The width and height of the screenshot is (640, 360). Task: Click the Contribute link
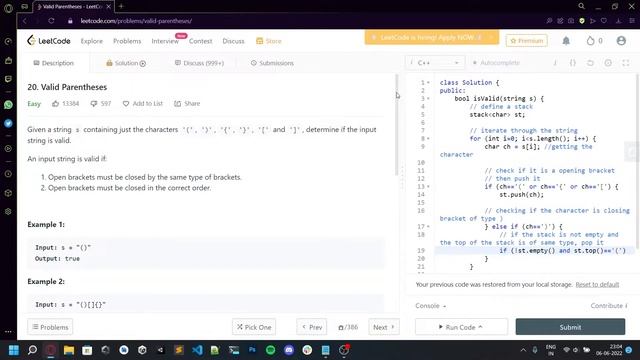coord(609,306)
